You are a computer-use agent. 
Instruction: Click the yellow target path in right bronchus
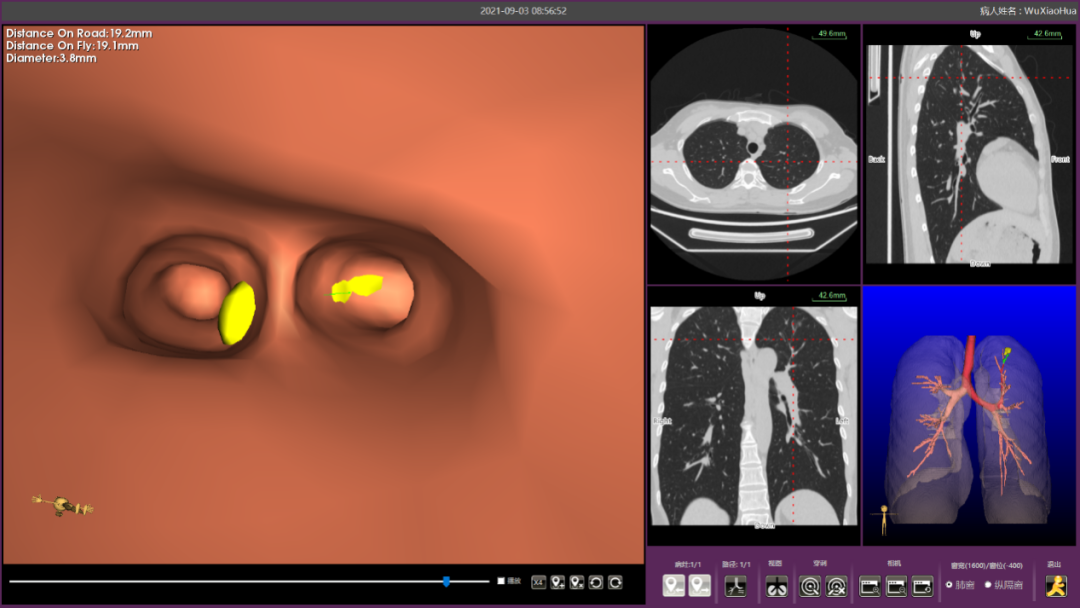coord(357,288)
